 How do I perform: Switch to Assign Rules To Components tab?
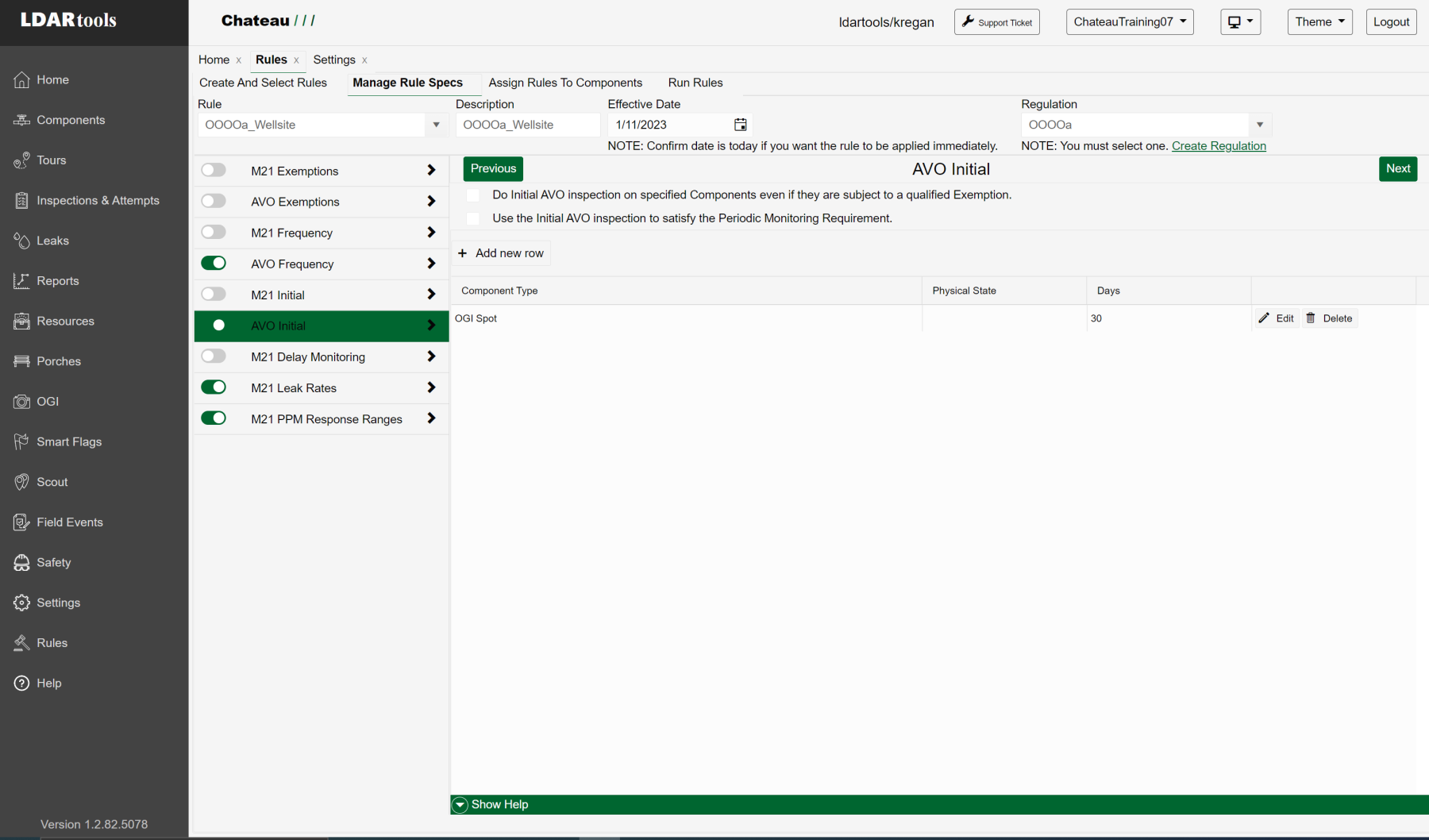coord(565,83)
